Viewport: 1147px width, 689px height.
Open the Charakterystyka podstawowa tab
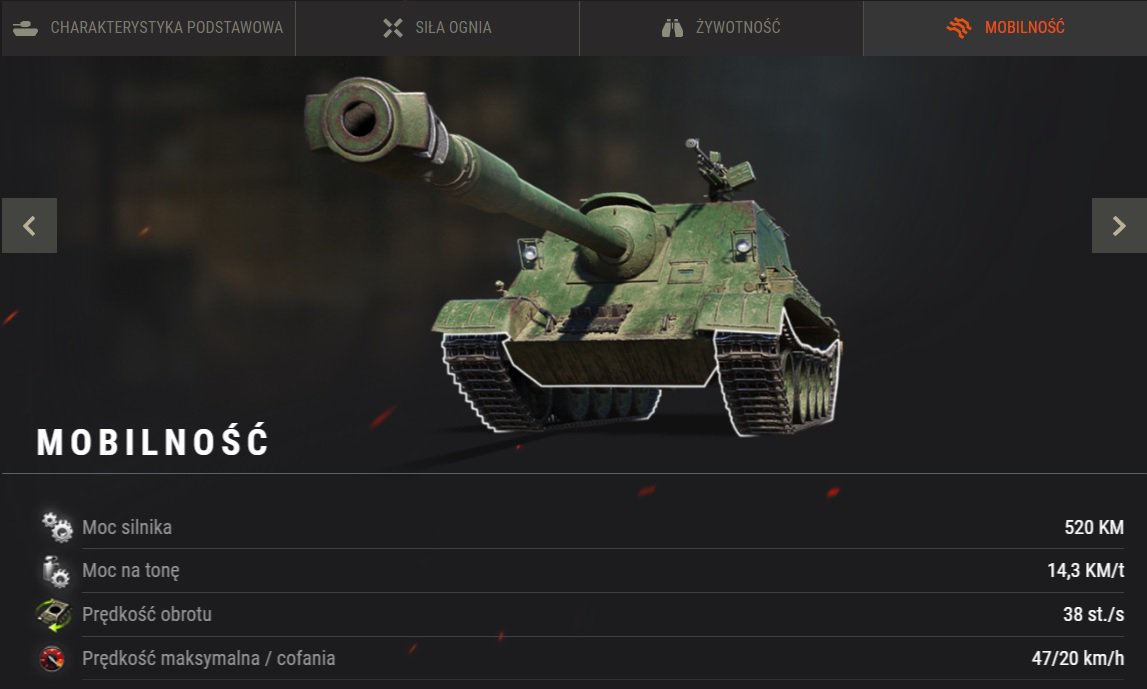(148, 28)
